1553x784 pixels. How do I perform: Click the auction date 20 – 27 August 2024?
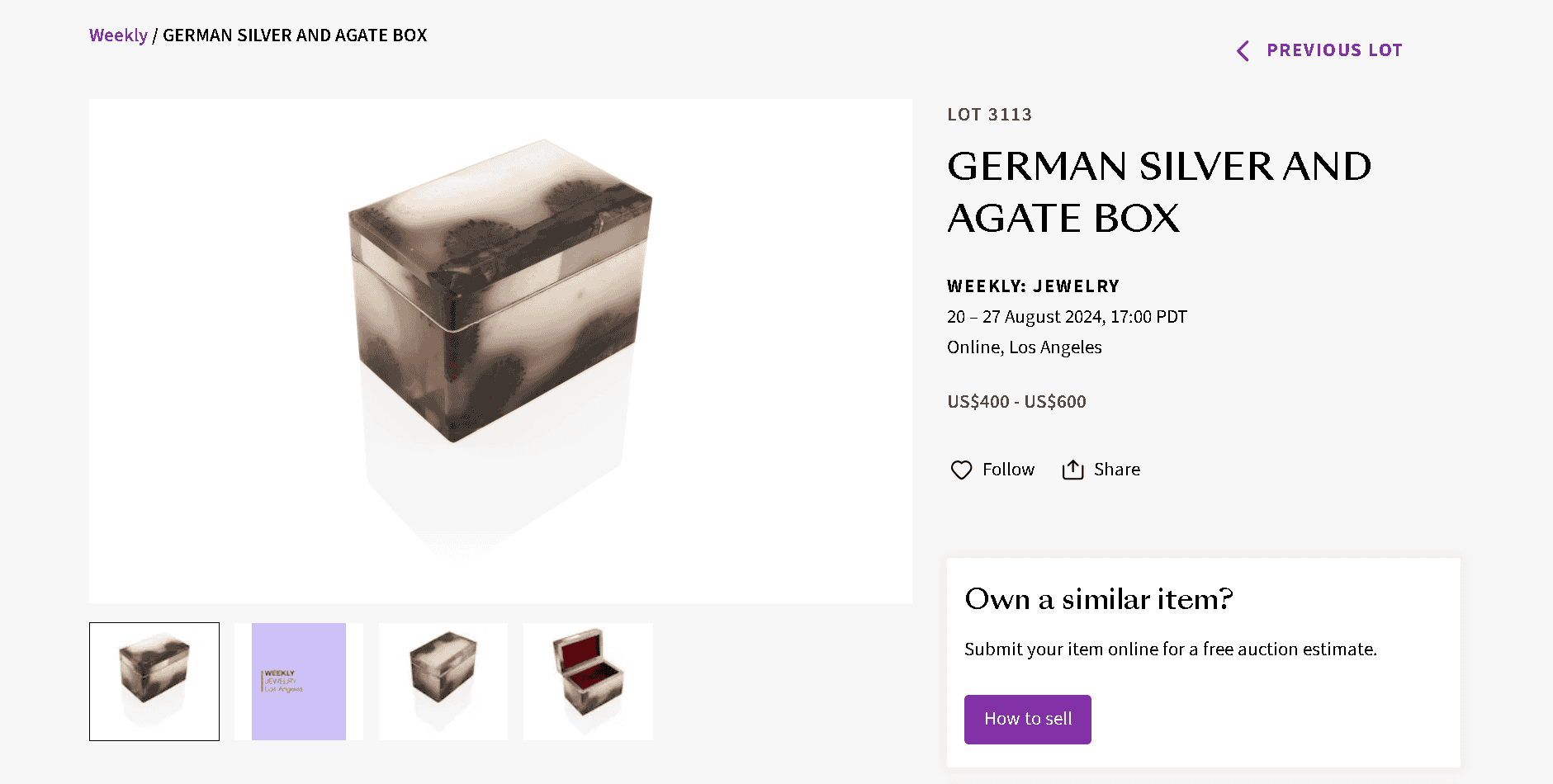tap(1066, 316)
